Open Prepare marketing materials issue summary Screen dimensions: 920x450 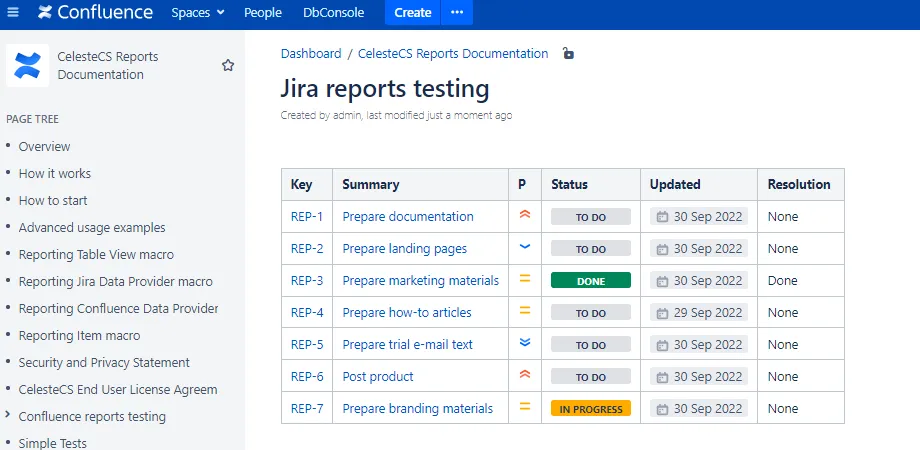(421, 280)
